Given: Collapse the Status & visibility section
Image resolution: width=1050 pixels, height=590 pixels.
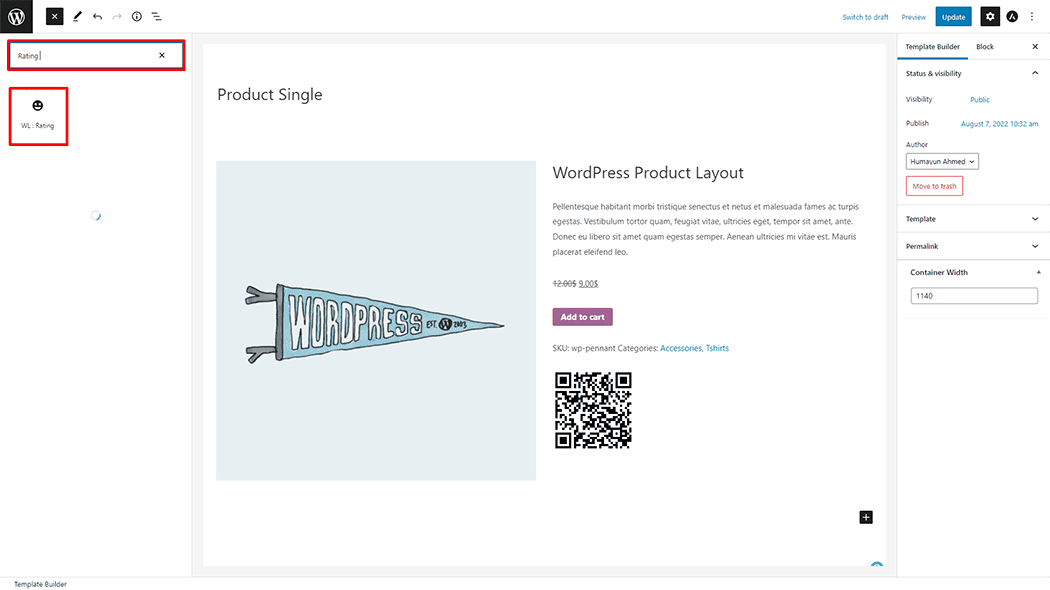Looking at the screenshot, I should click(1034, 73).
